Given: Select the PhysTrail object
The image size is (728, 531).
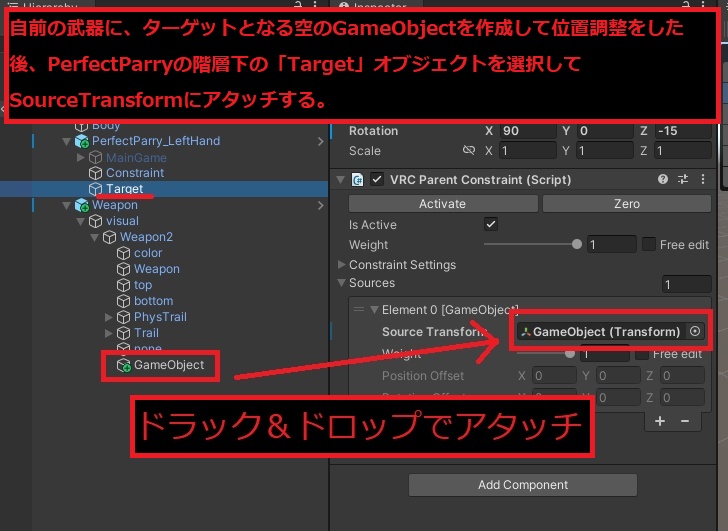Looking at the screenshot, I should (160, 317).
